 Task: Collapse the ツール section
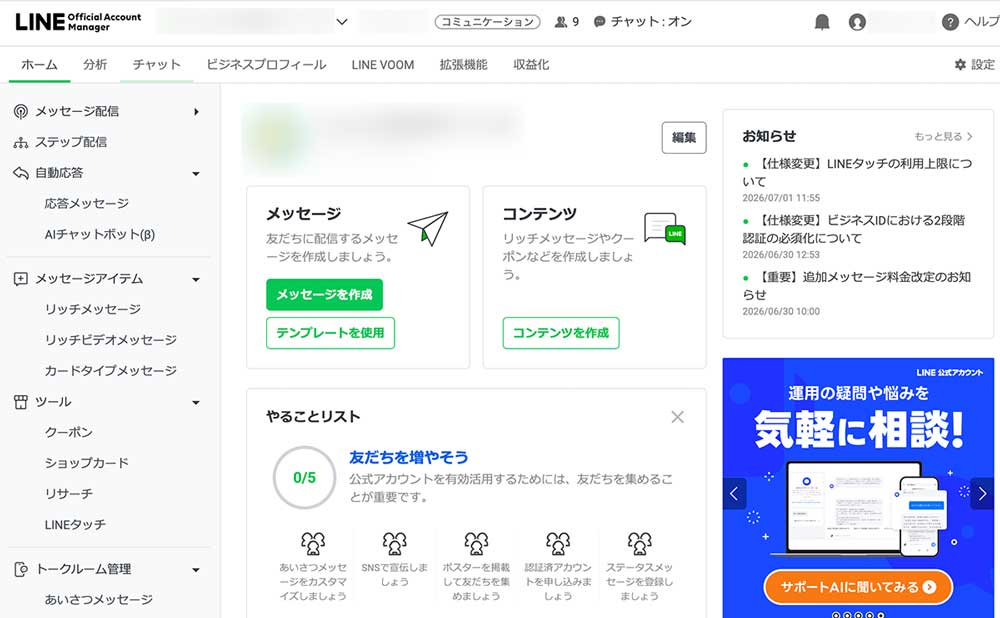pyautogui.click(x=196, y=402)
